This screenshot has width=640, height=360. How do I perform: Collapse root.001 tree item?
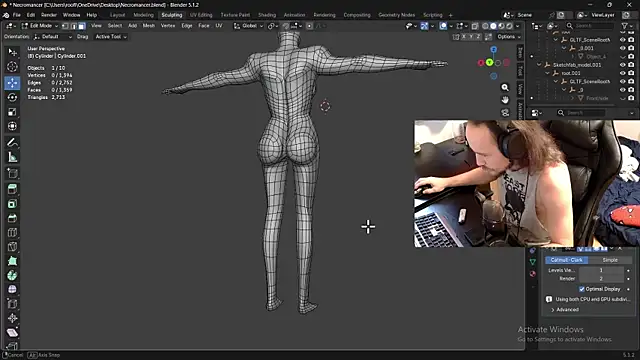coord(547,73)
